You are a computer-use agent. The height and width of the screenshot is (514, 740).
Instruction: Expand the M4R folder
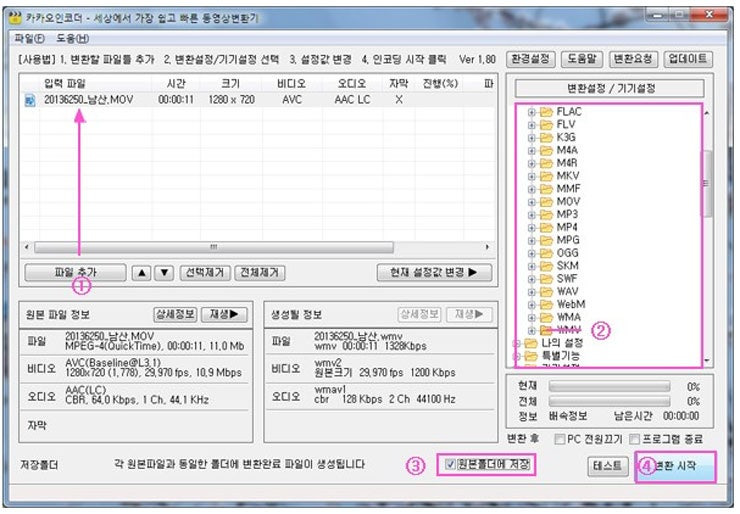[531, 163]
